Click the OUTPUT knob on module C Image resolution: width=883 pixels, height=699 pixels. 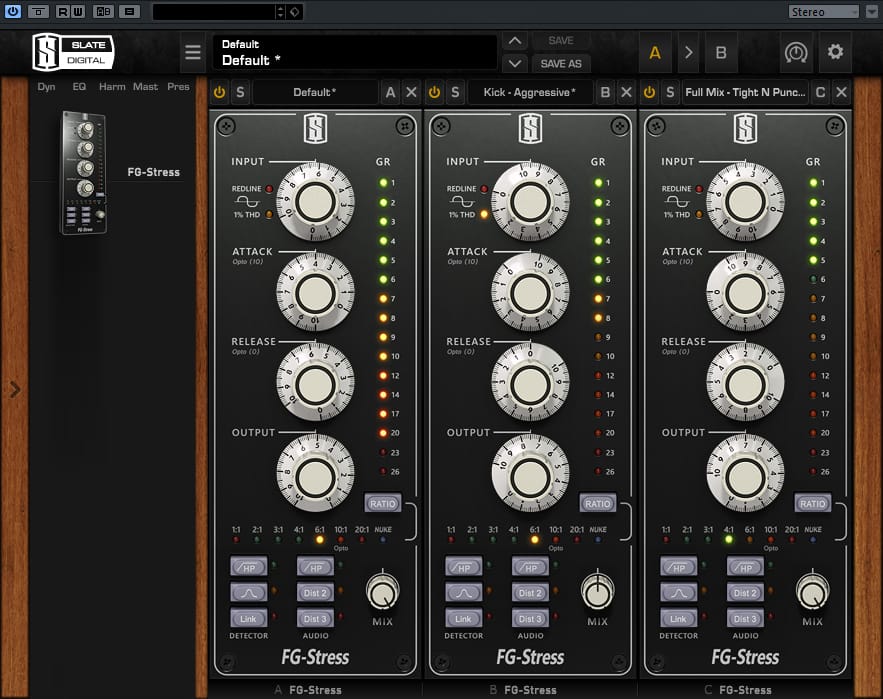[745, 474]
